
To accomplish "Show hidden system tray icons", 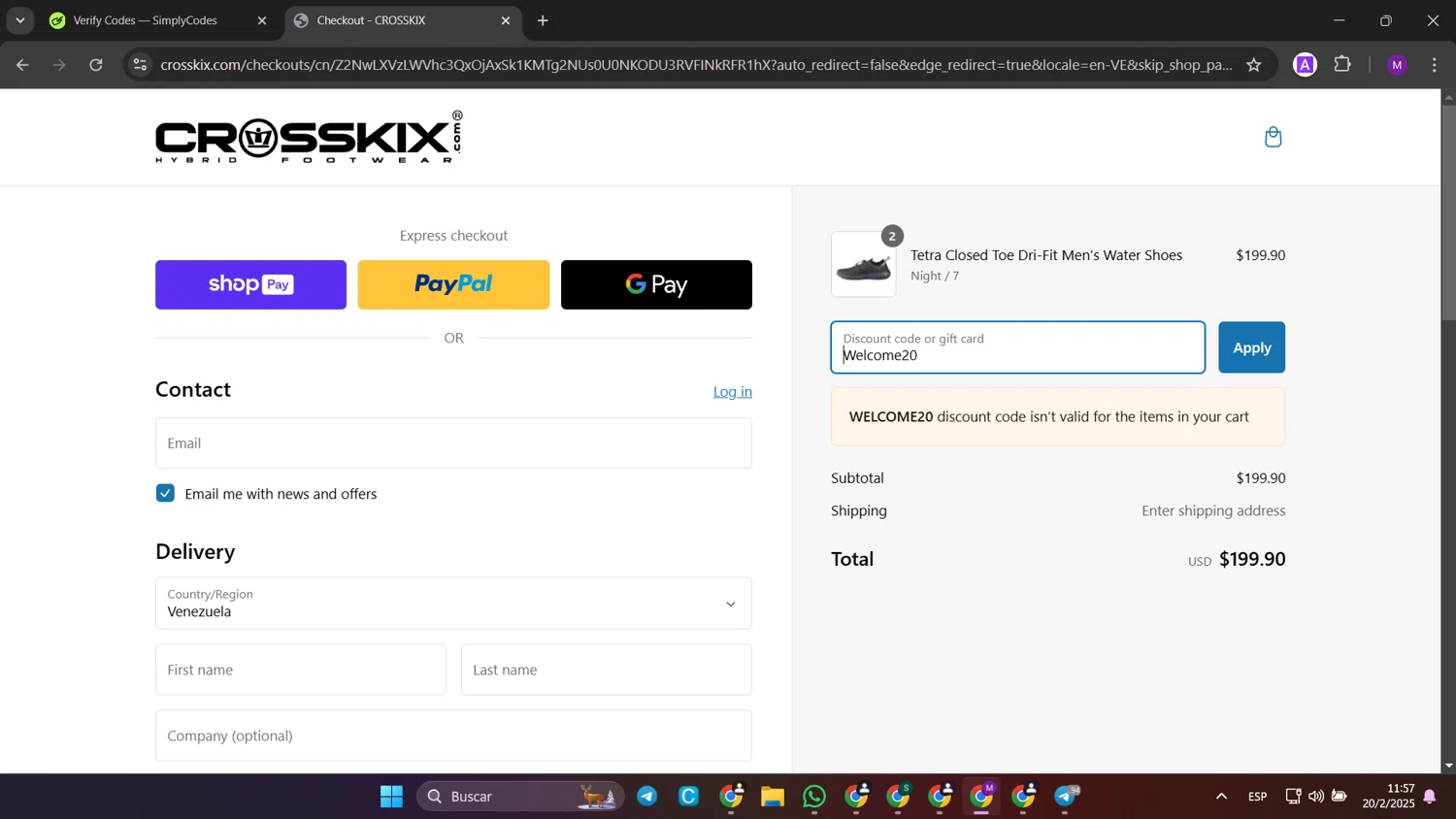I will (x=1221, y=797).
